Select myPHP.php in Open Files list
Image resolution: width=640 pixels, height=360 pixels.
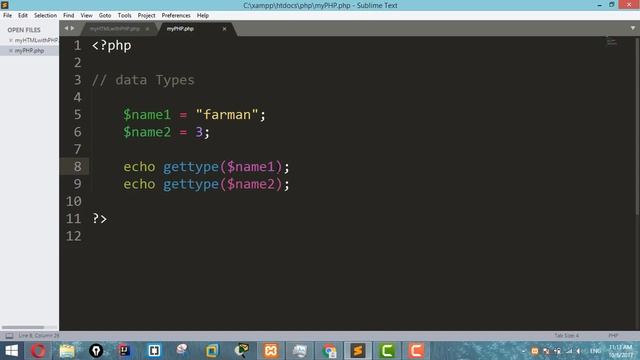coord(29,51)
